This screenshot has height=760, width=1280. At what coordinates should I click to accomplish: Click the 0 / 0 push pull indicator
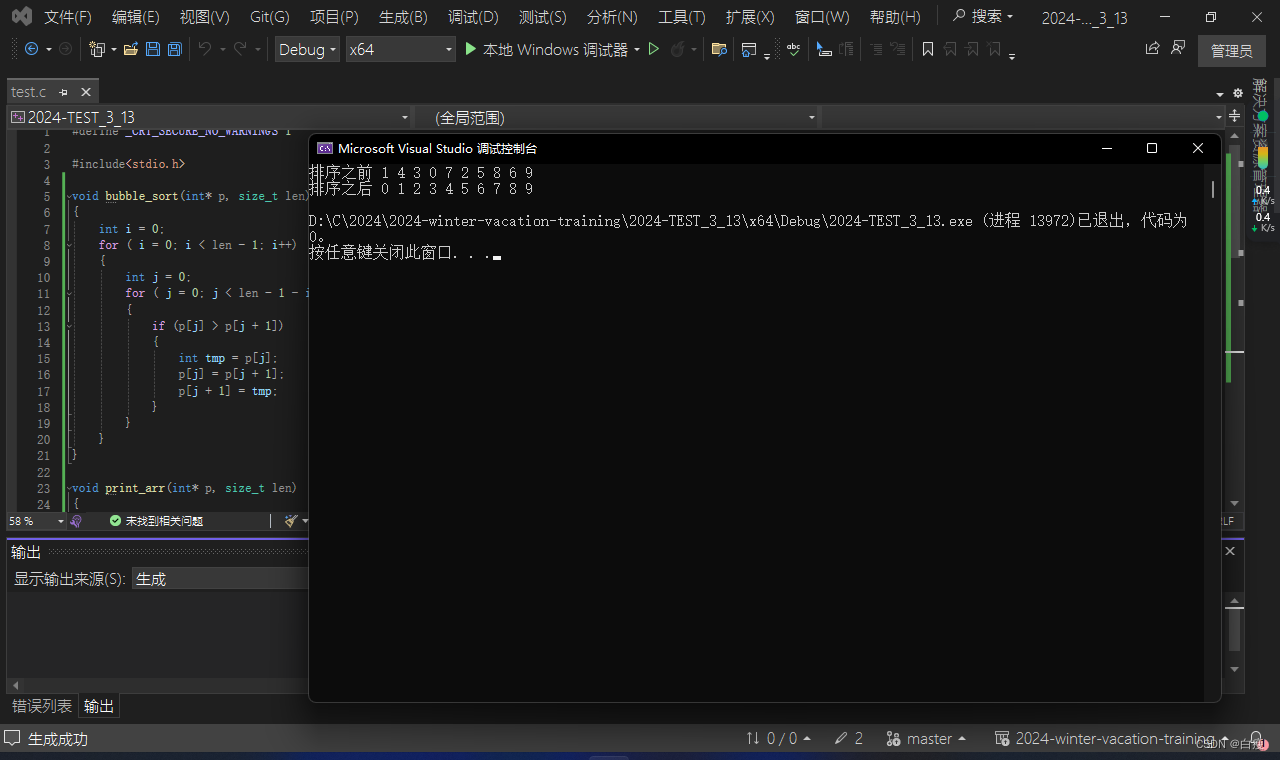[780, 739]
